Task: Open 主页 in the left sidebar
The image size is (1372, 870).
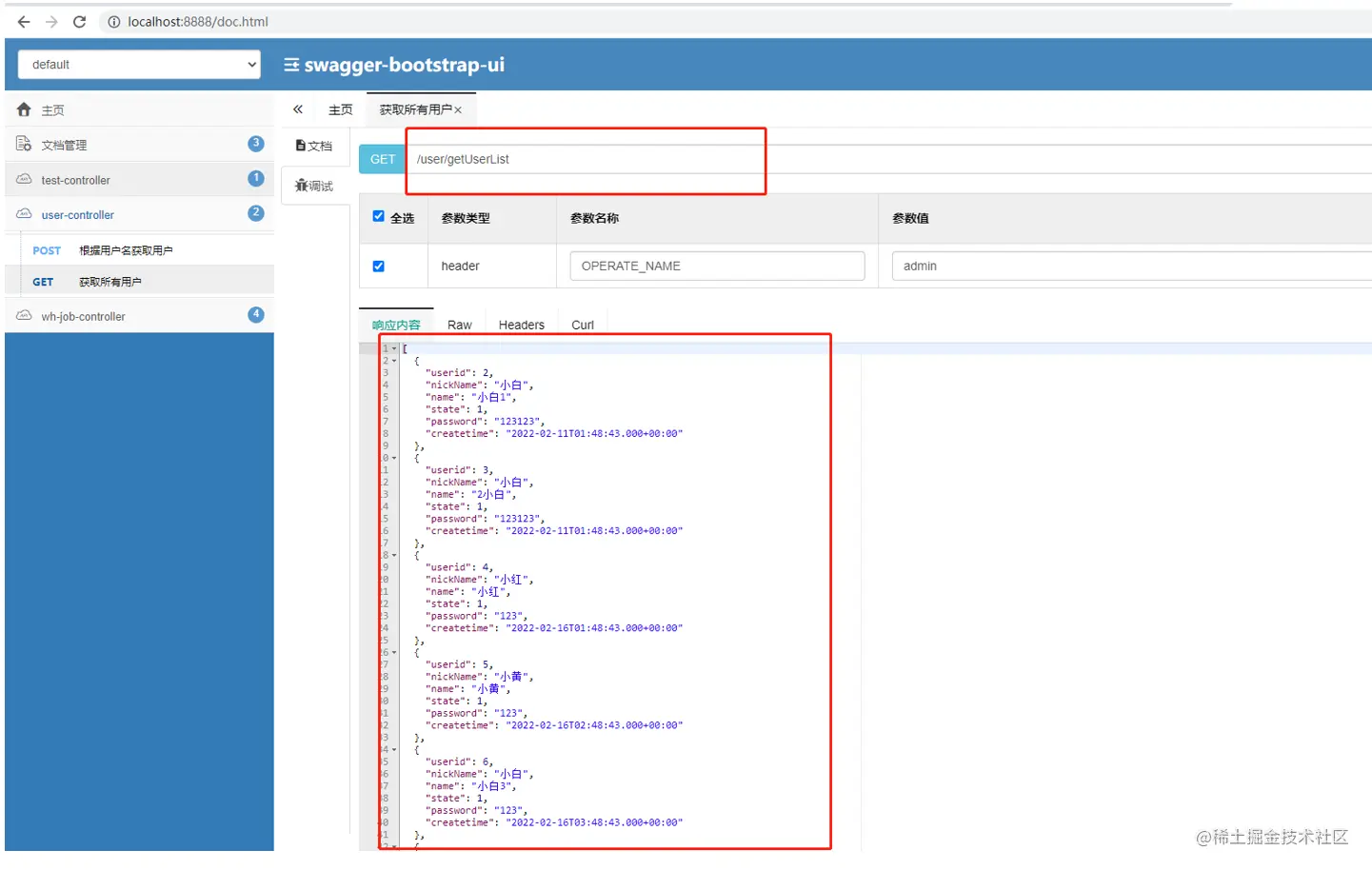Action: [x=139, y=109]
